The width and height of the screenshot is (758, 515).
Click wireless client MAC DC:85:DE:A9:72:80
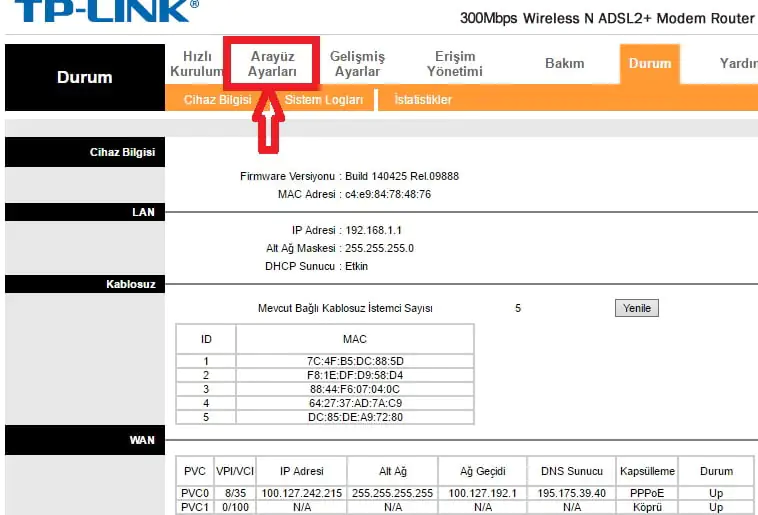click(355, 417)
